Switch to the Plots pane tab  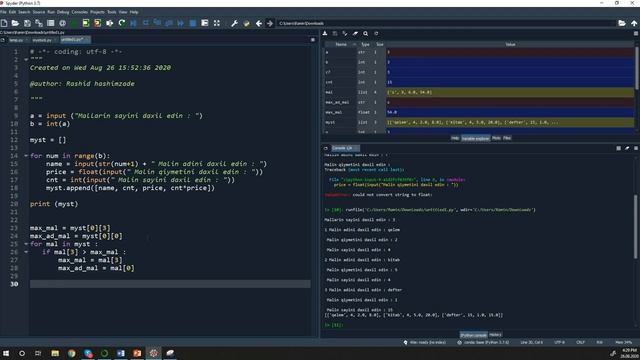496,138
